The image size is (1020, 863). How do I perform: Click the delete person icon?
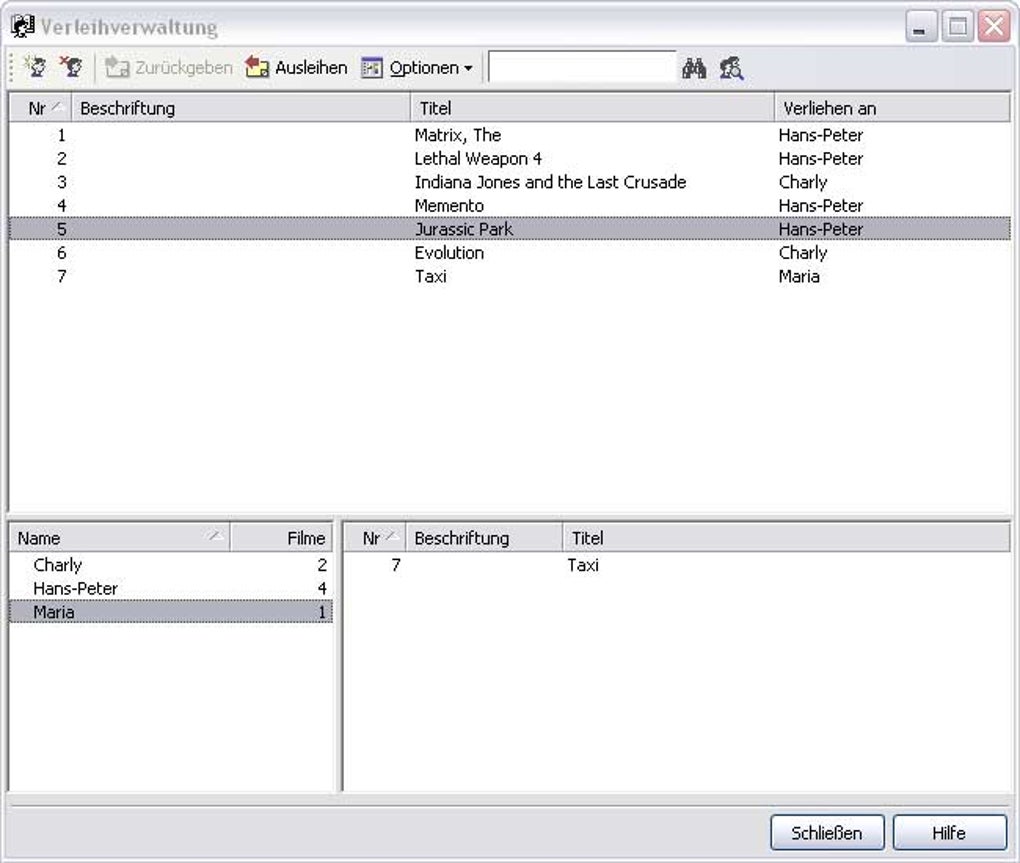click(x=71, y=67)
